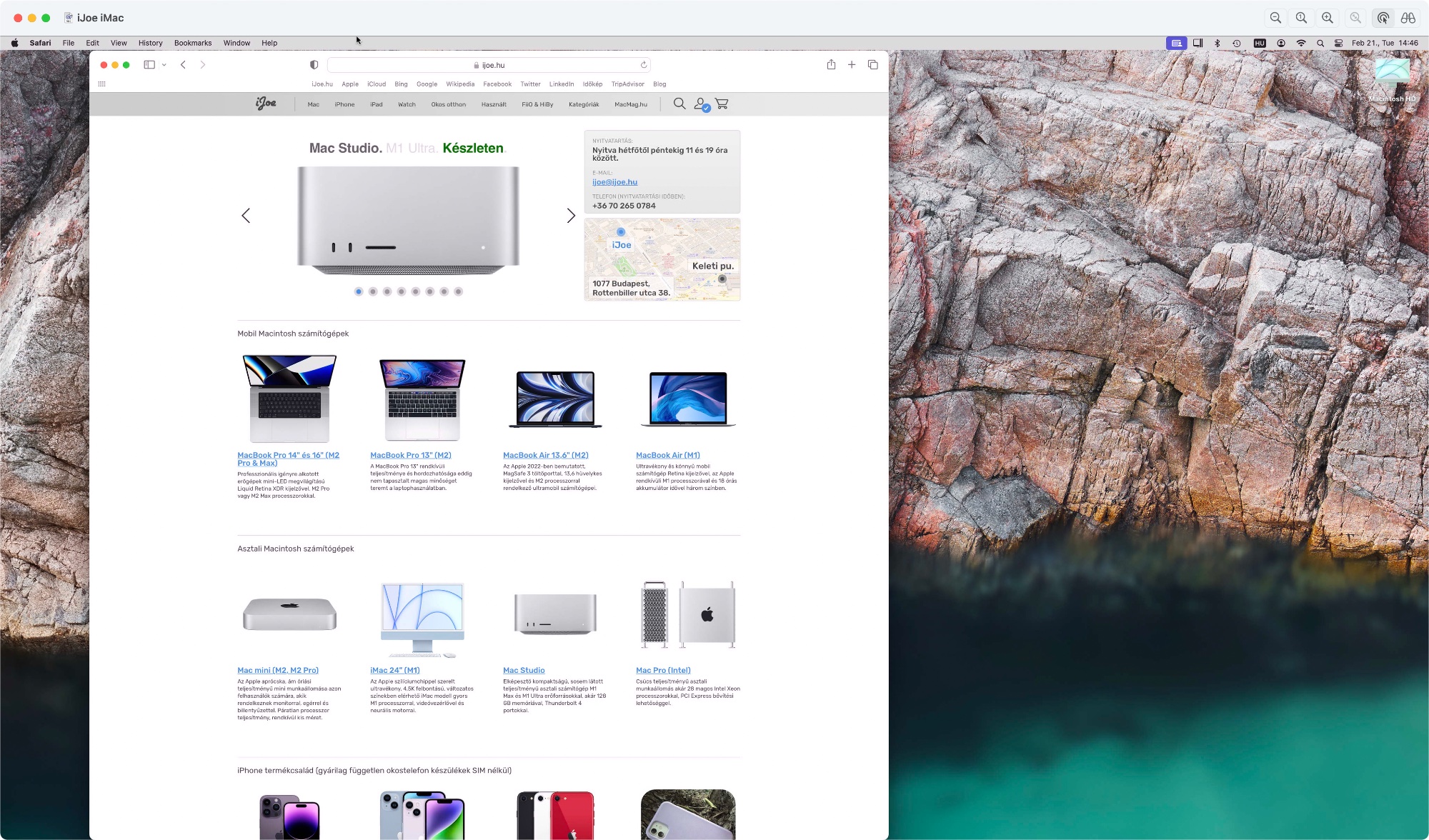Open the sidebar tab group dropdown arrow
This screenshot has height=840, width=1429.
click(164, 64)
